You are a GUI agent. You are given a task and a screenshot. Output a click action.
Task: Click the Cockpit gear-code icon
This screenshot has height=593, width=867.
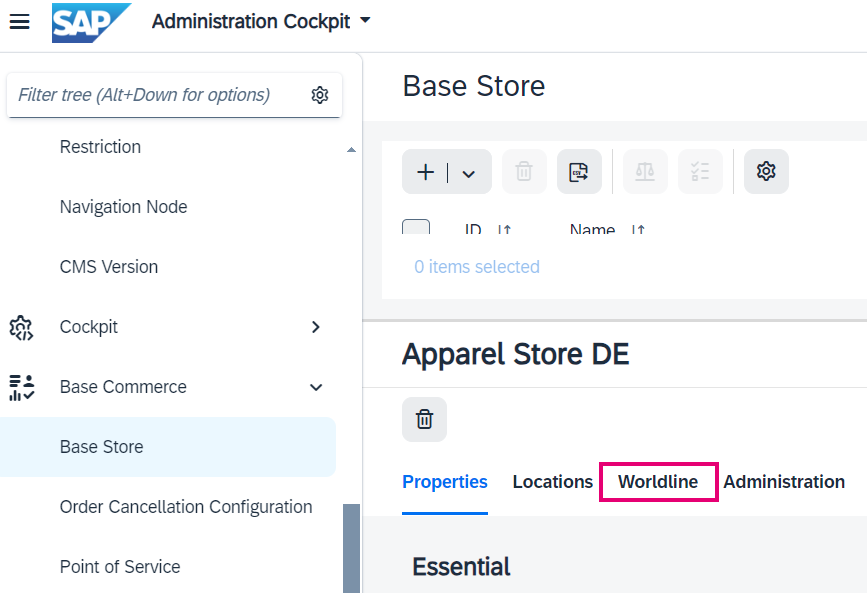22,327
